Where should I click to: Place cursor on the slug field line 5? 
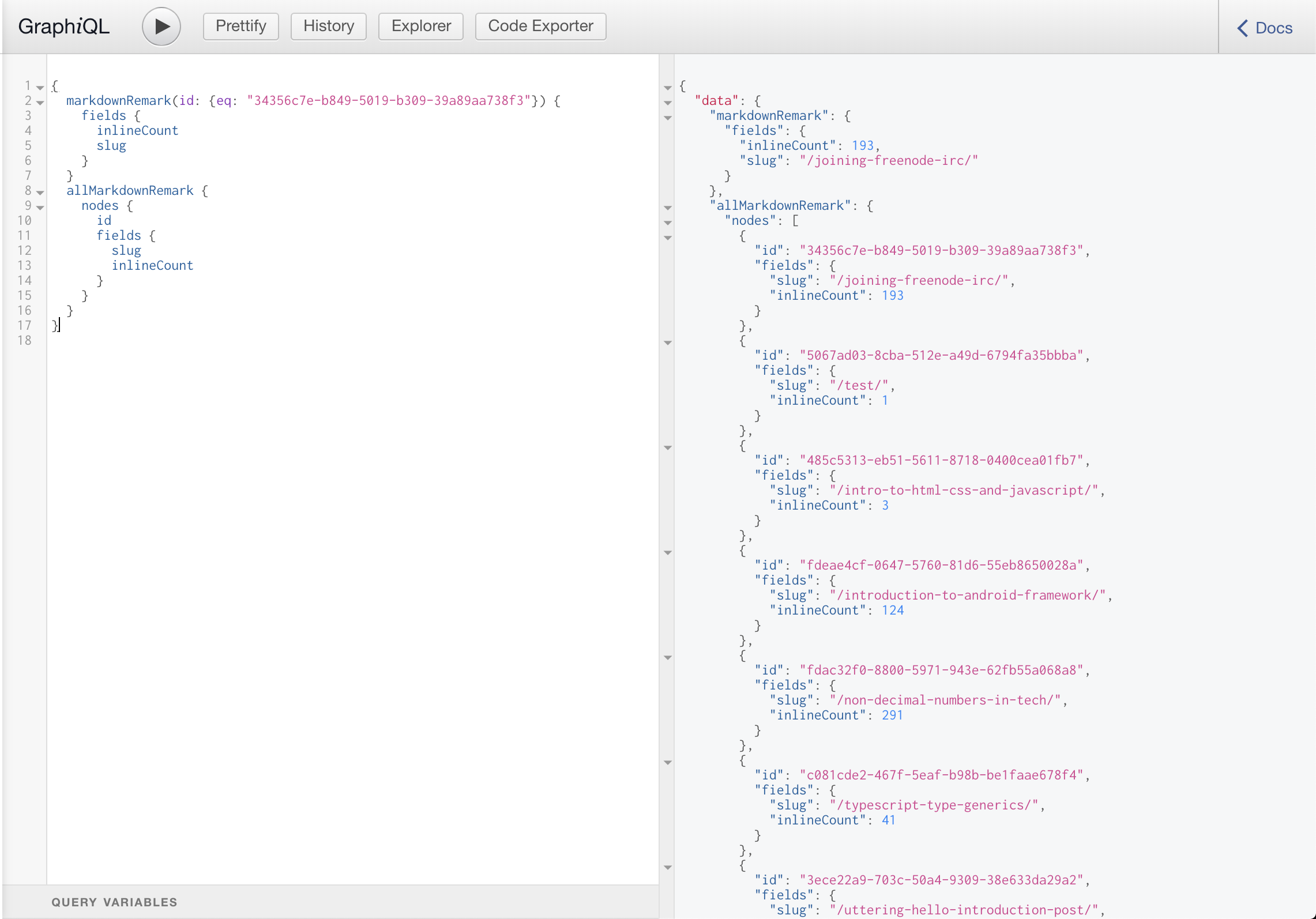pyautogui.click(x=112, y=145)
